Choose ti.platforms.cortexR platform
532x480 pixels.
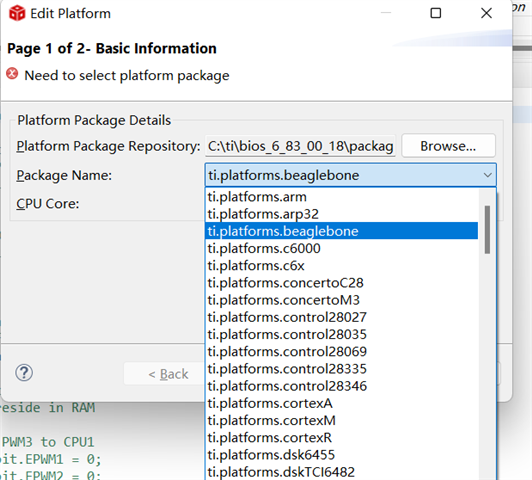342,438
